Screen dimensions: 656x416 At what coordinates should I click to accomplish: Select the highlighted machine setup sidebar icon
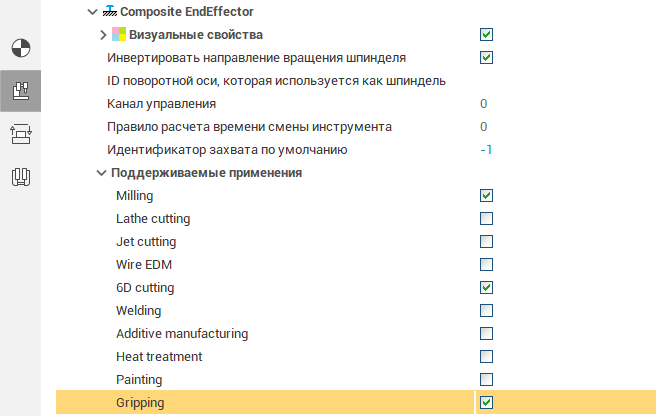point(20,91)
